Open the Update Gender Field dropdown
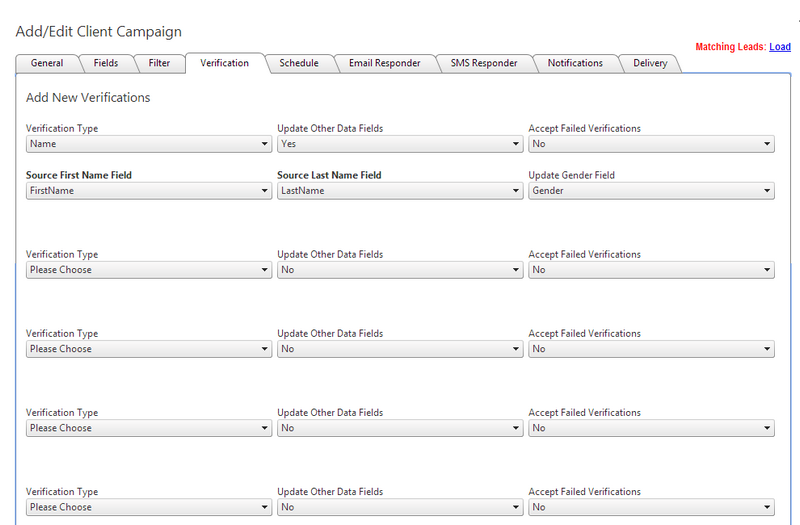 click(651, 191)
